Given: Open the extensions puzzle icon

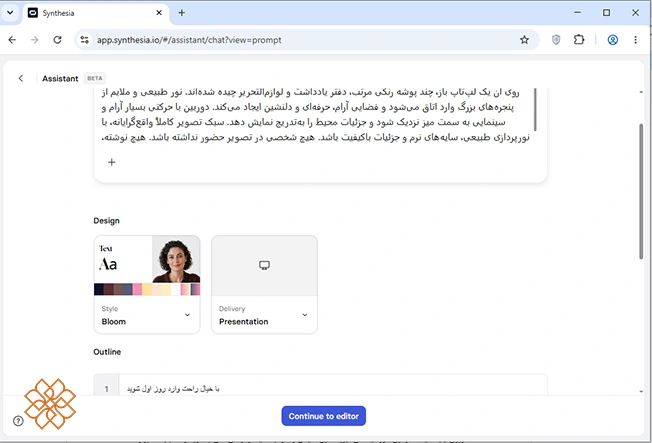Looking at the screenshot, I should (x=579, y=40).
